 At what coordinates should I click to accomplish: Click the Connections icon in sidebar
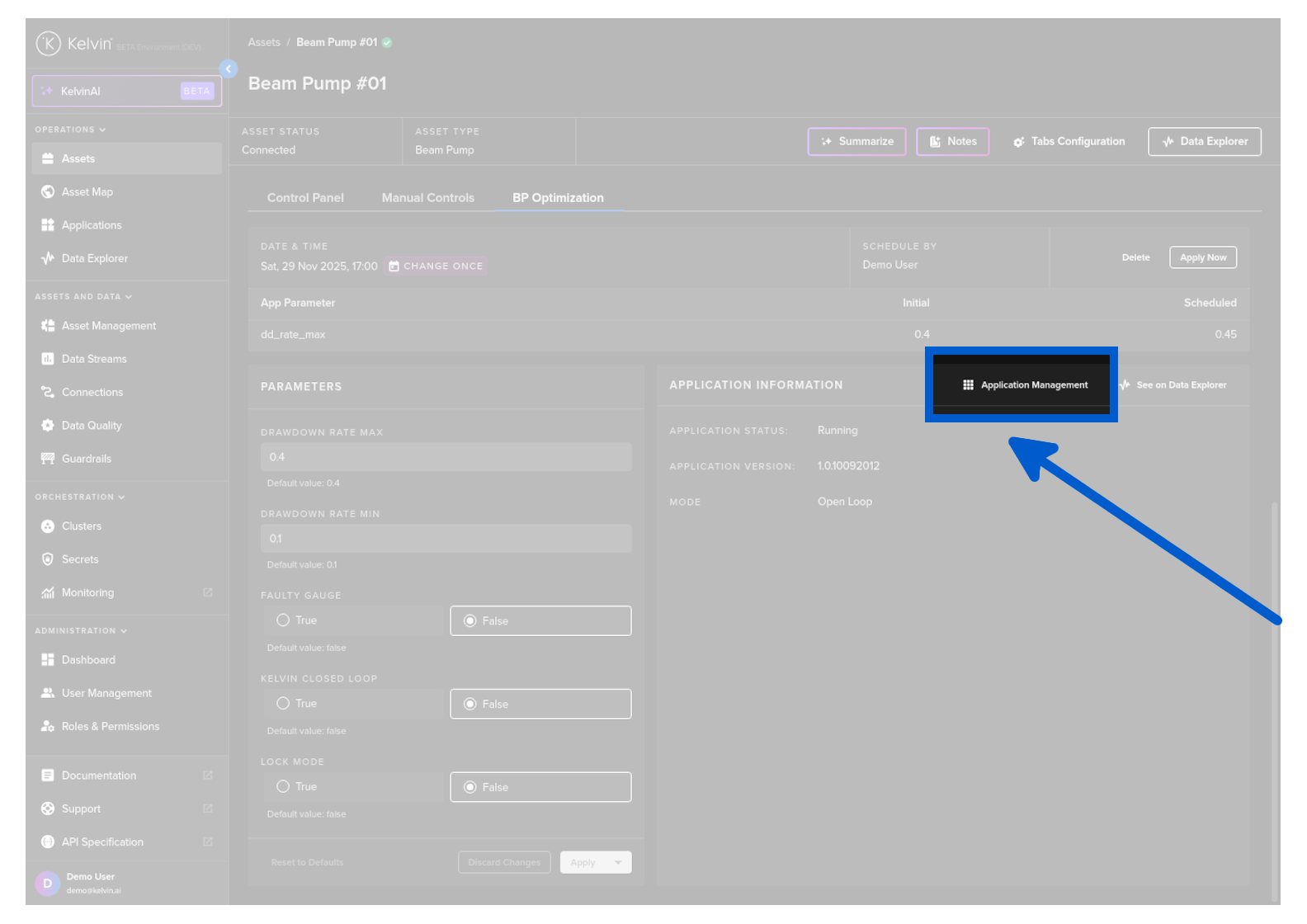tap(48, 393)
